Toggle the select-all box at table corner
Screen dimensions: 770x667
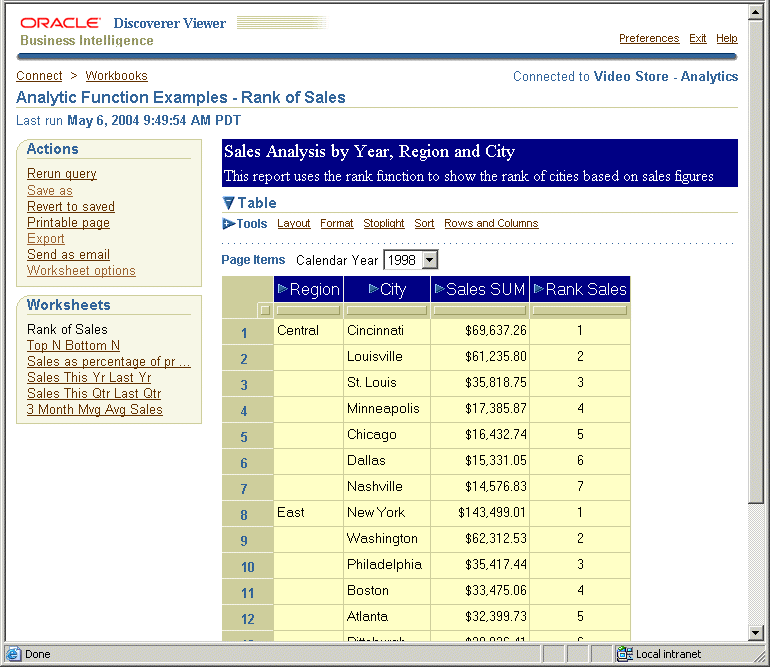264,310
